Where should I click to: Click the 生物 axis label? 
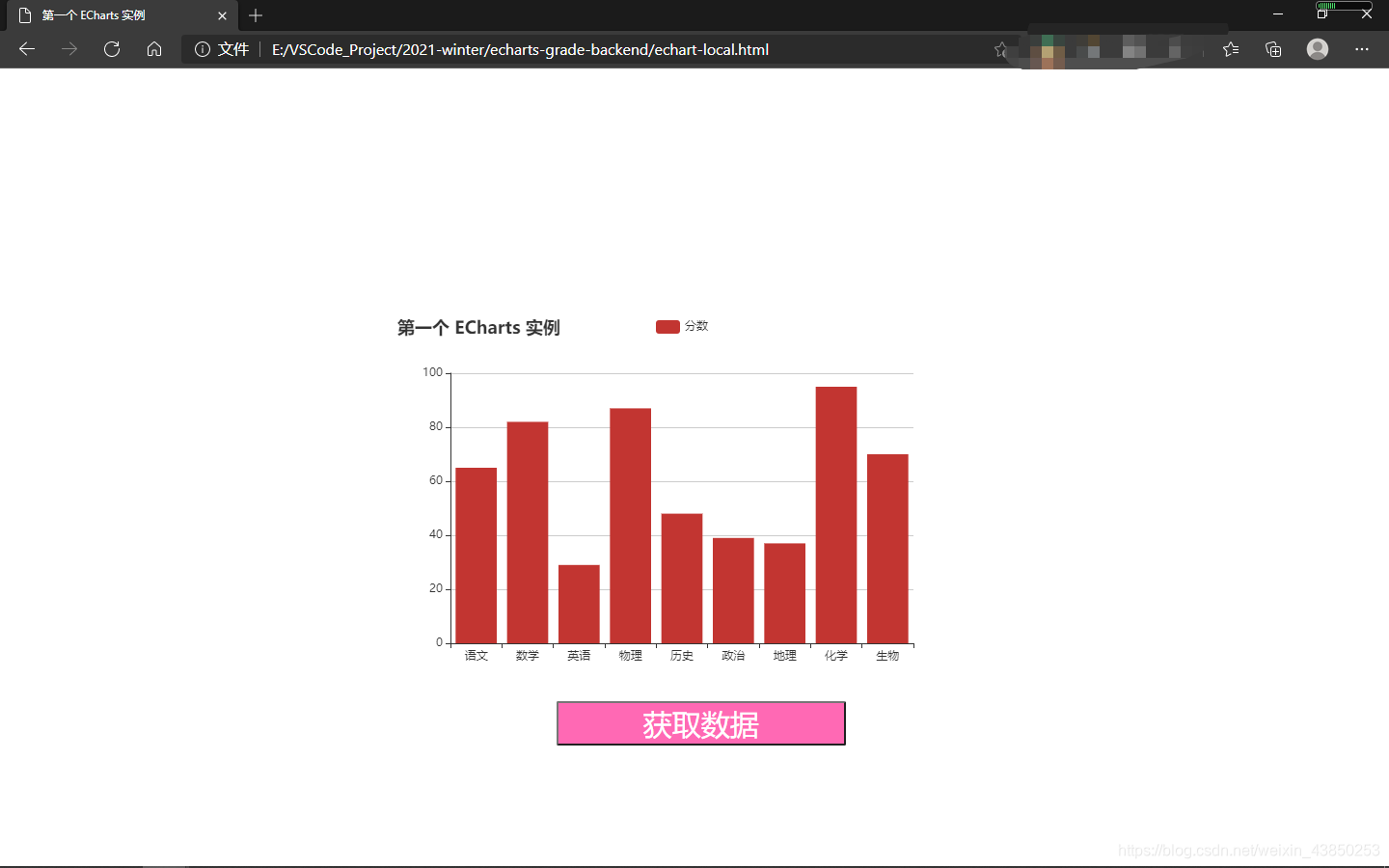tap(887, 656)
